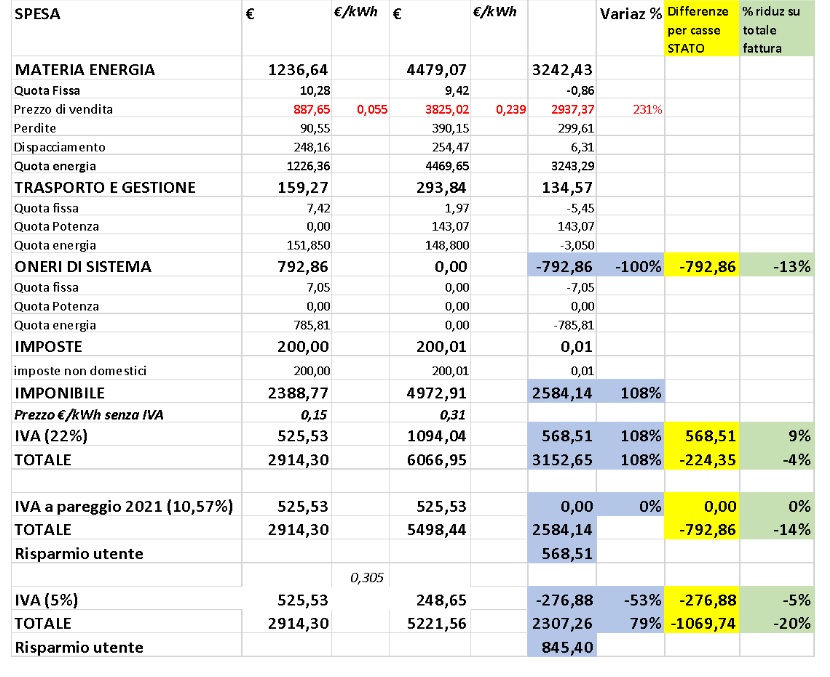Click the TRASPORTO E GESTIONE row label
Viewport: 830px width, 677px height.
pos(105,187)
